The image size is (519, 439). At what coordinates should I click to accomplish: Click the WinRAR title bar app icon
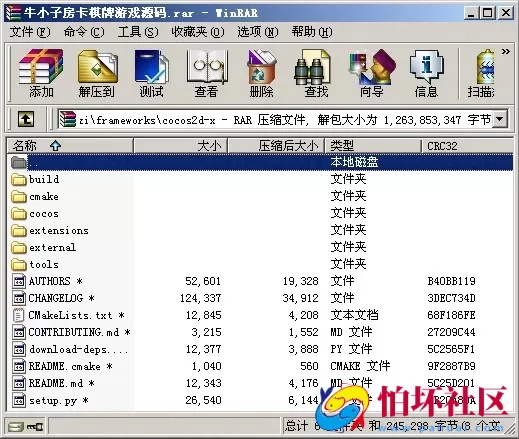pos(14,13)
